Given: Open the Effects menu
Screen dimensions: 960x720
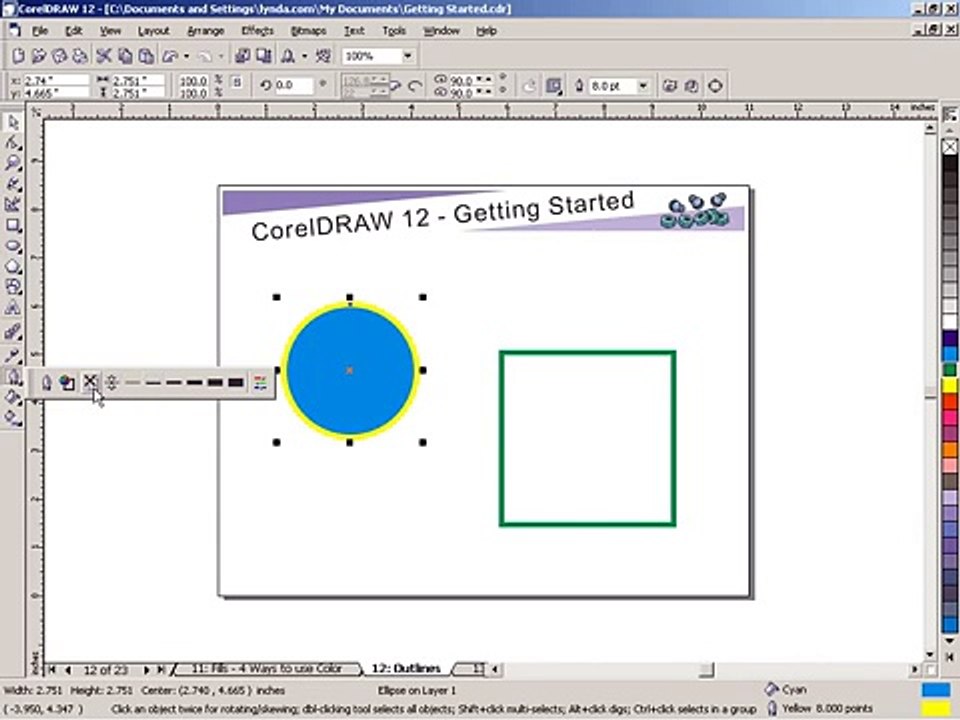Looking at the screenshot, I should pos(257,31).
